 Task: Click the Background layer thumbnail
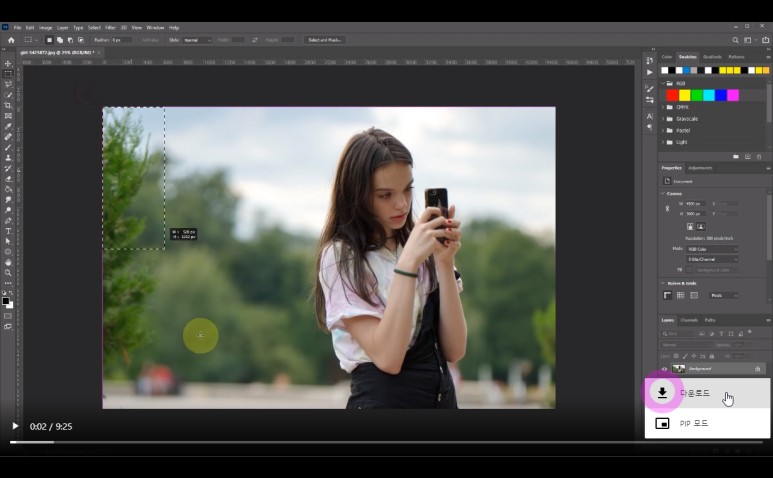tap(679, 369)
